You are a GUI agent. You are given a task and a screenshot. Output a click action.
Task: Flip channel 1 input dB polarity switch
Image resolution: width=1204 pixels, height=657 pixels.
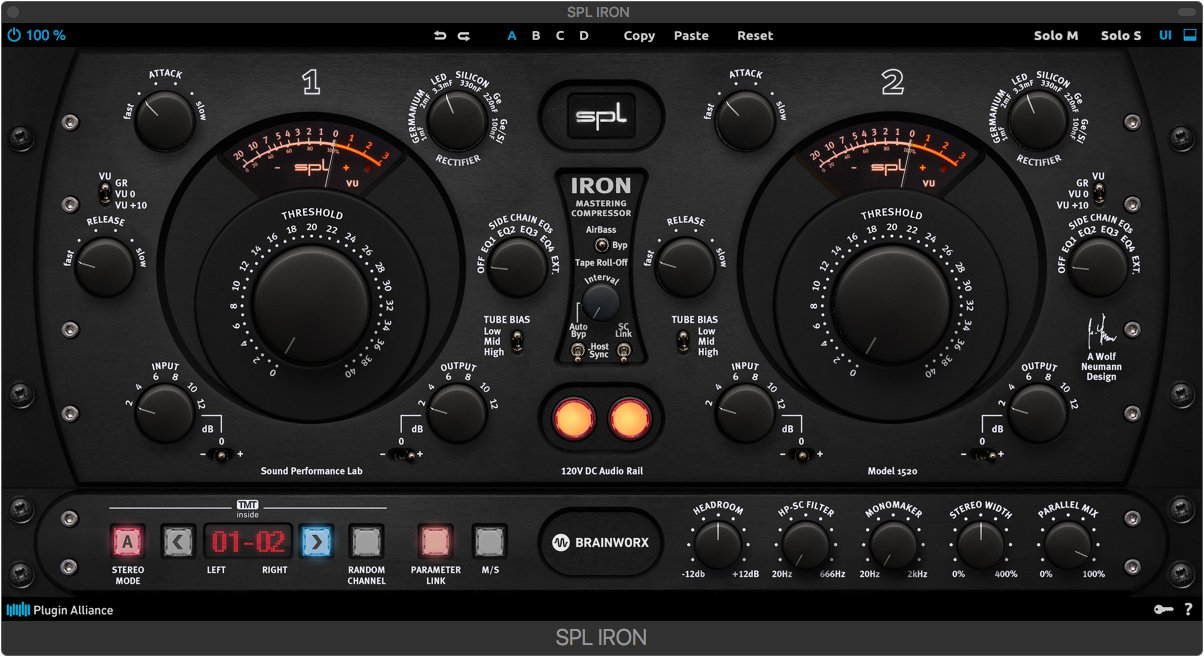click(x=222, y=455)
